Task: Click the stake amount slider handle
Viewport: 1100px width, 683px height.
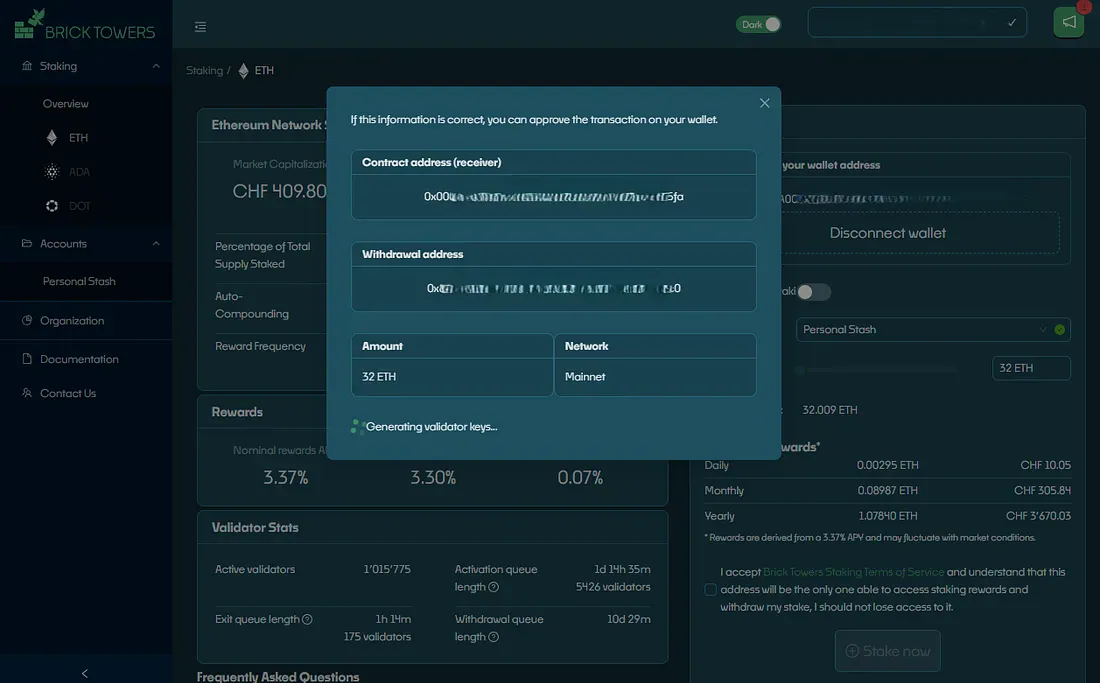Action: 800,370
